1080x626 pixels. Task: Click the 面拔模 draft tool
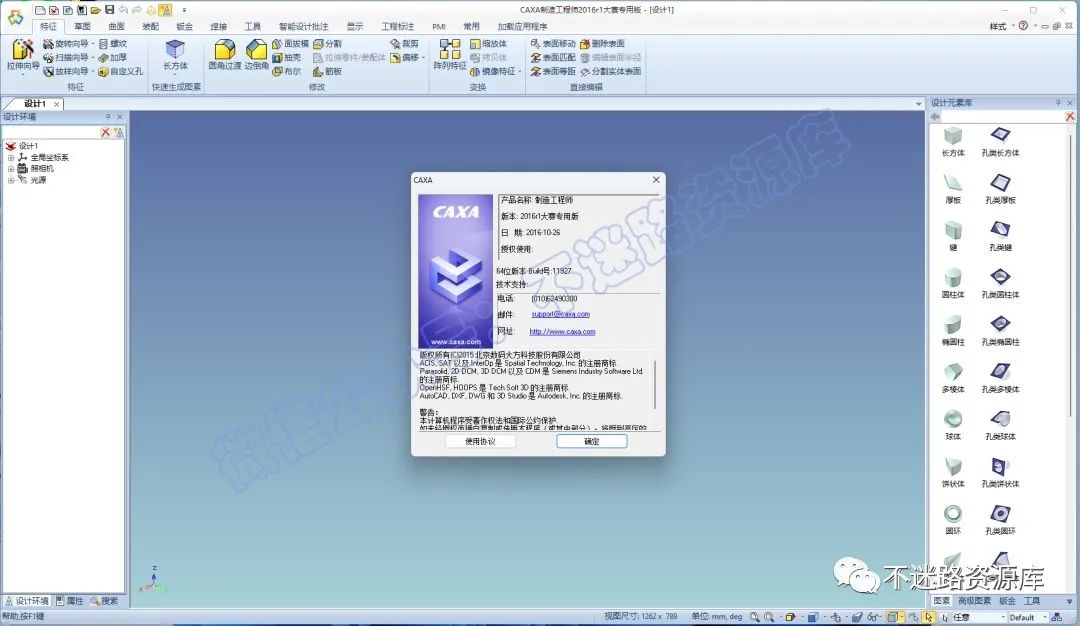click(291, 43)
